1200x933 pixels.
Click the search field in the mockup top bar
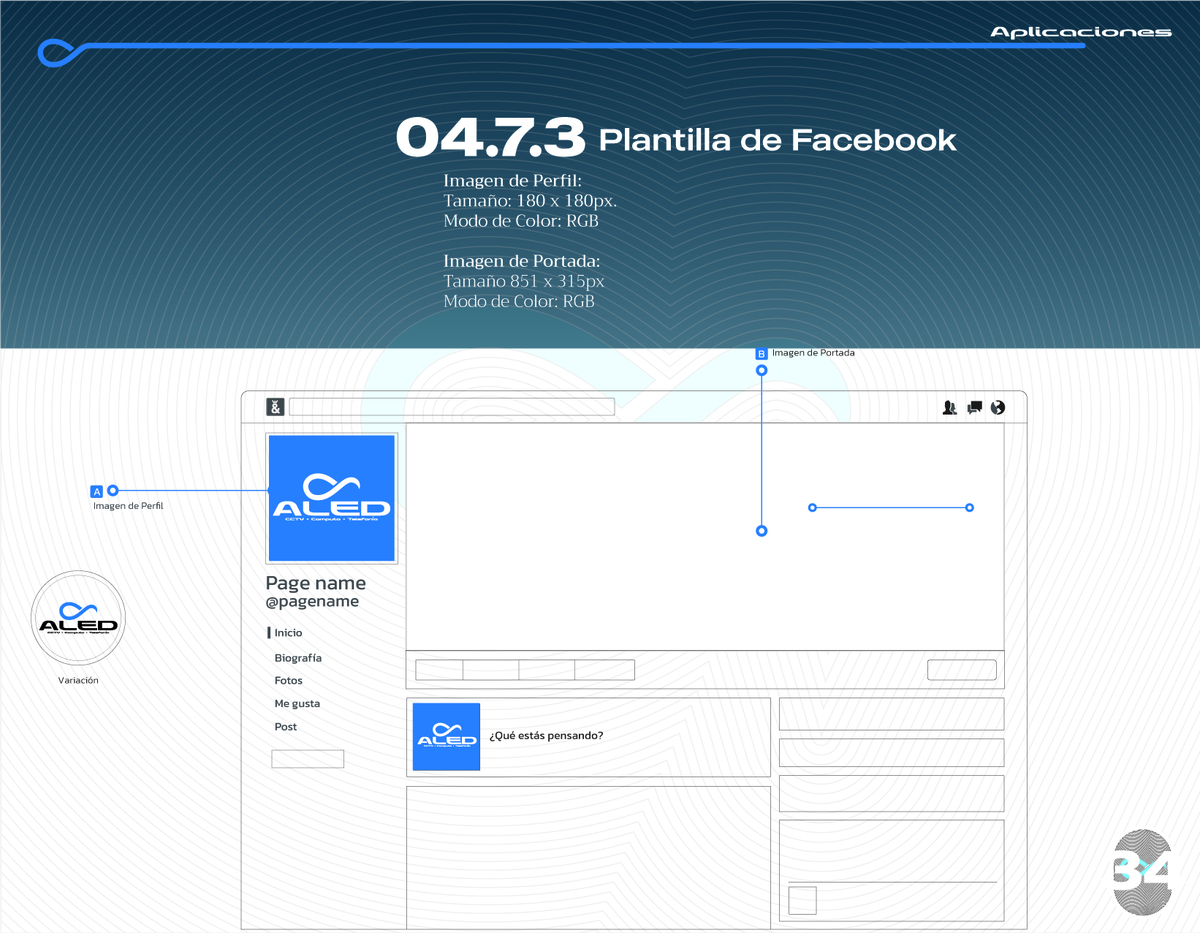coord(451,407)
